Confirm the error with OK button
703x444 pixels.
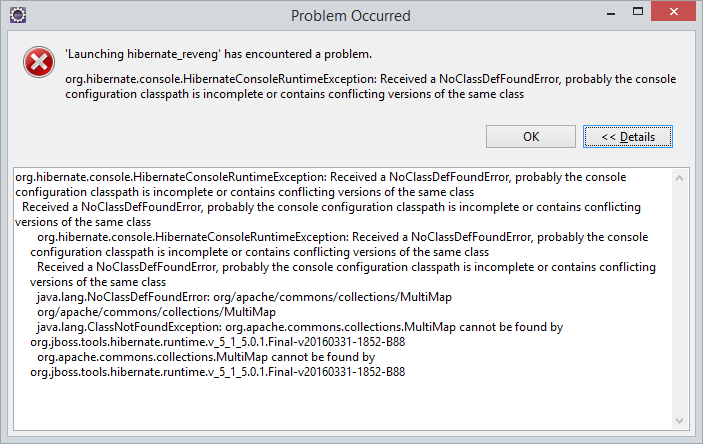pos(531,136)
